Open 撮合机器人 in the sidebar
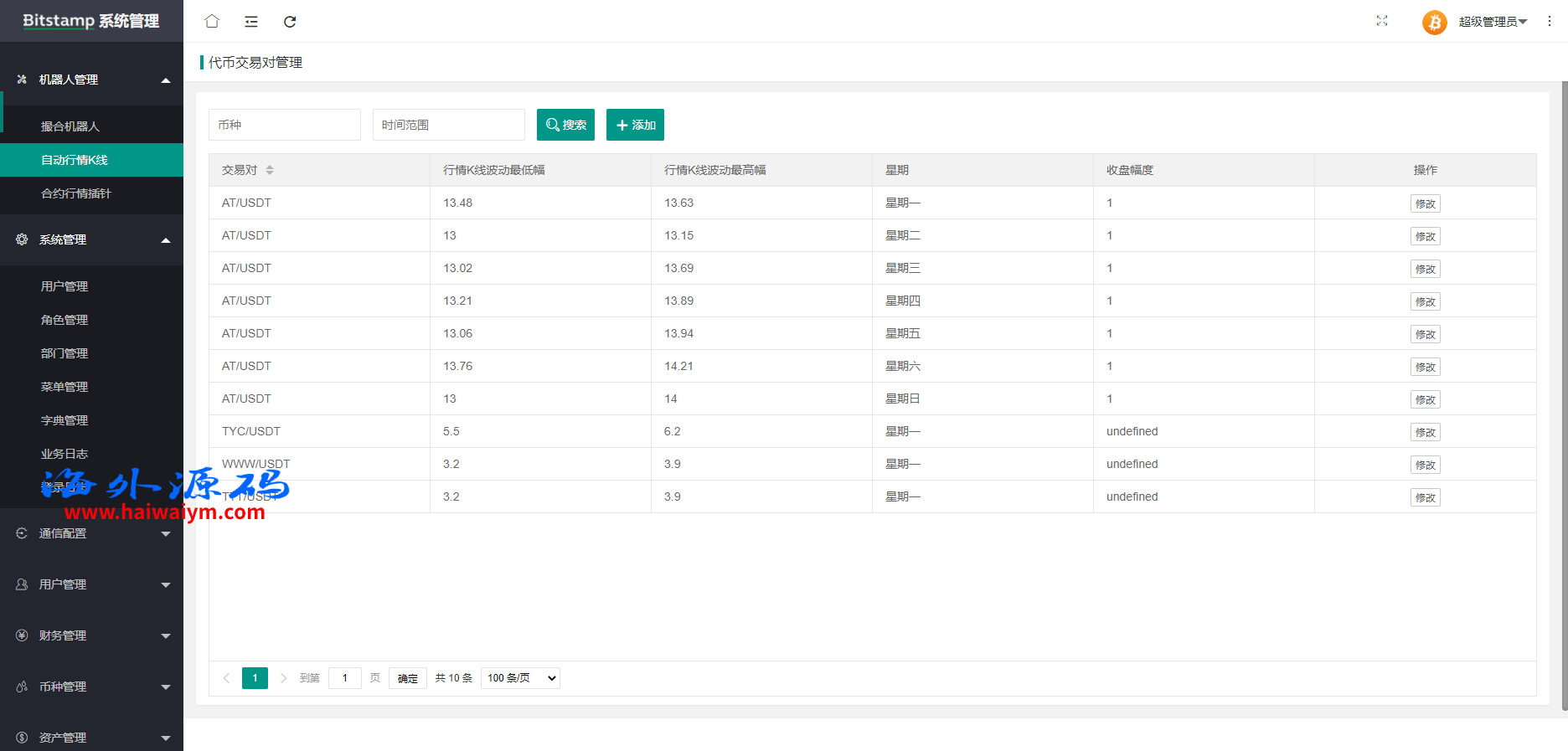The image size is (1568, 751). (x=70, y=126)
